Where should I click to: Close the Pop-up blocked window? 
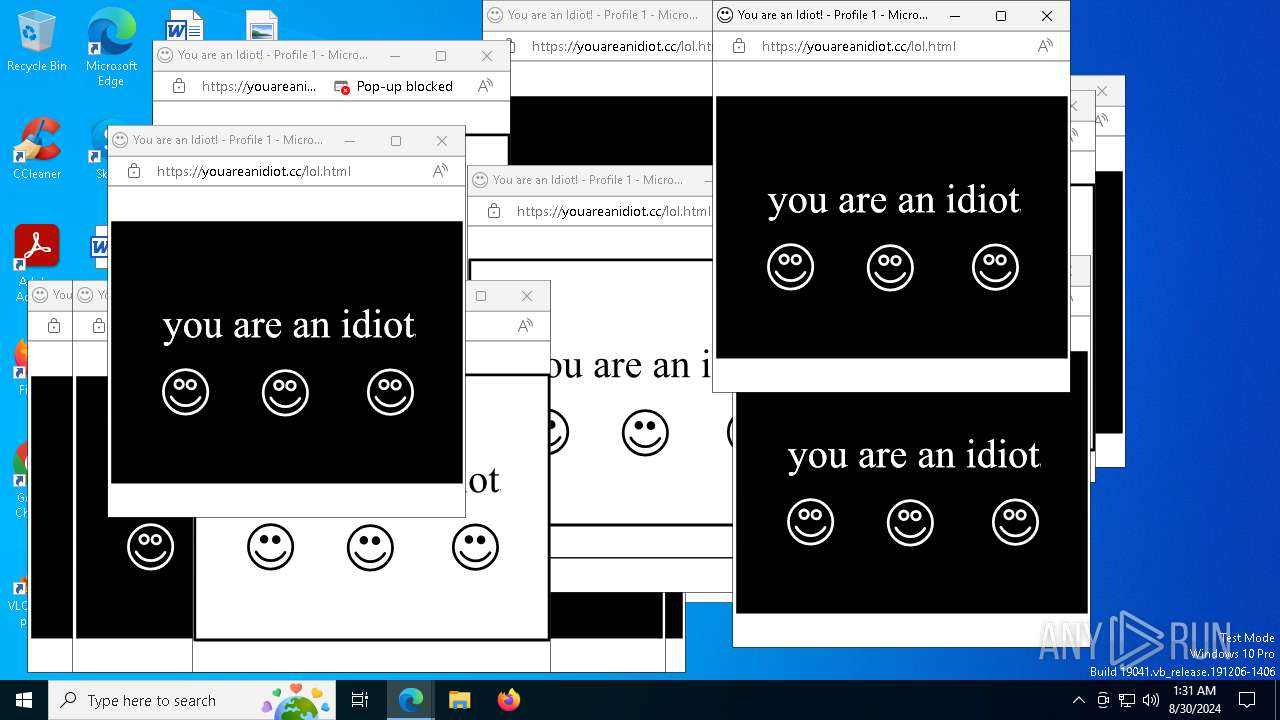(487, 55)
